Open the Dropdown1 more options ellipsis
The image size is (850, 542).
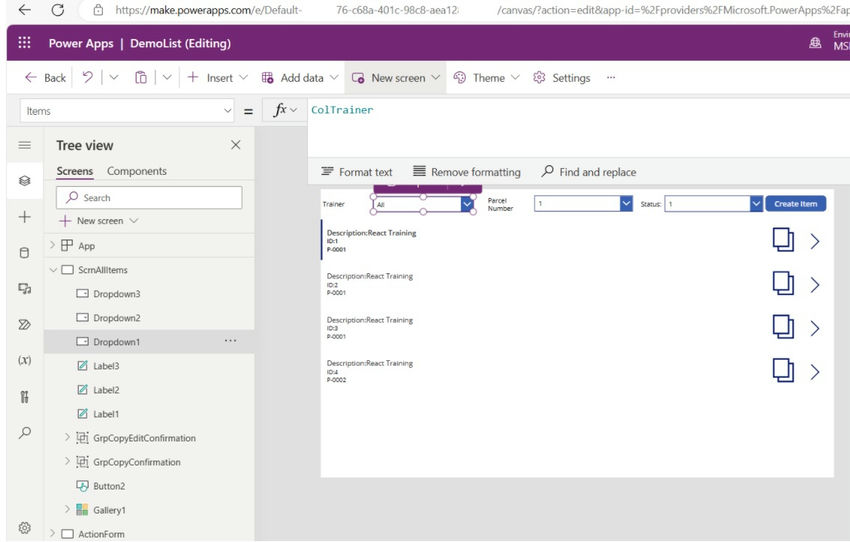coord(230,341)
